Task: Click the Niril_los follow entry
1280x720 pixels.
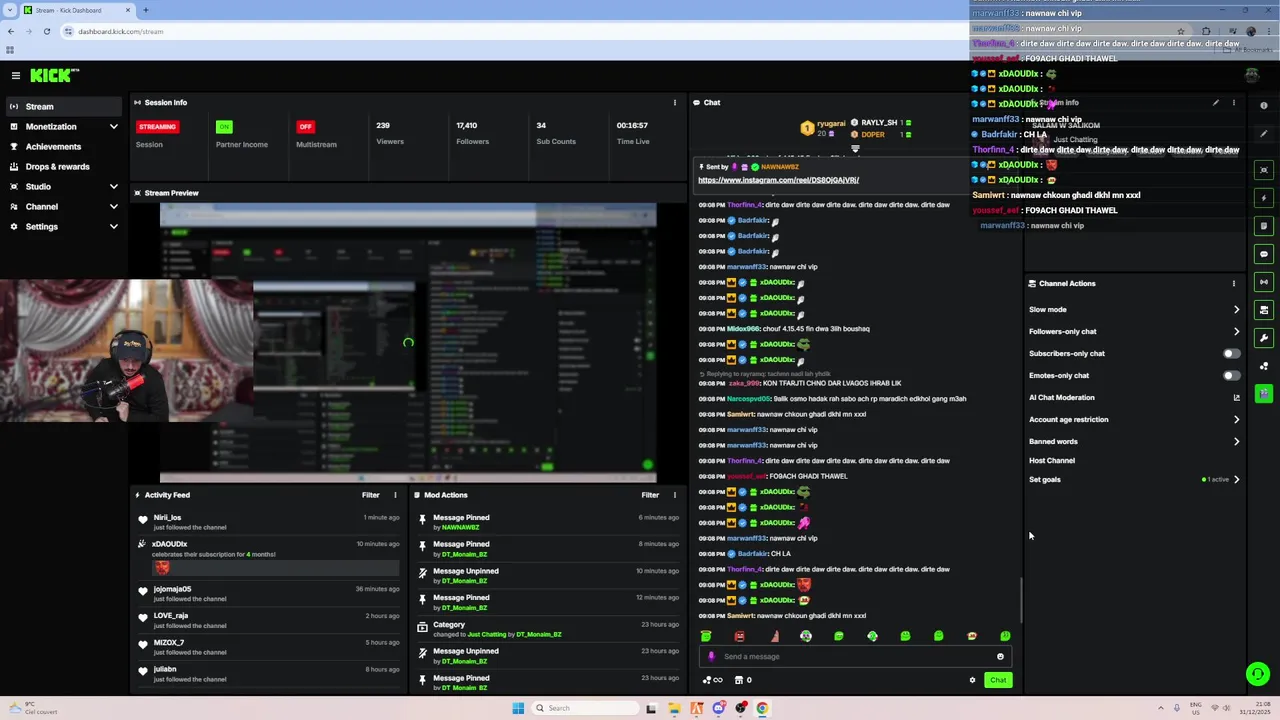Action: 270,522
